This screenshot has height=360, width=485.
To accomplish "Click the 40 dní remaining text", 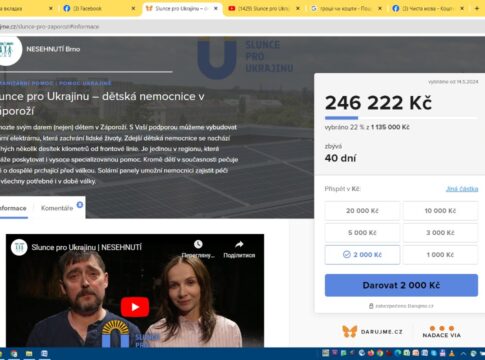I will click(340, 158).
